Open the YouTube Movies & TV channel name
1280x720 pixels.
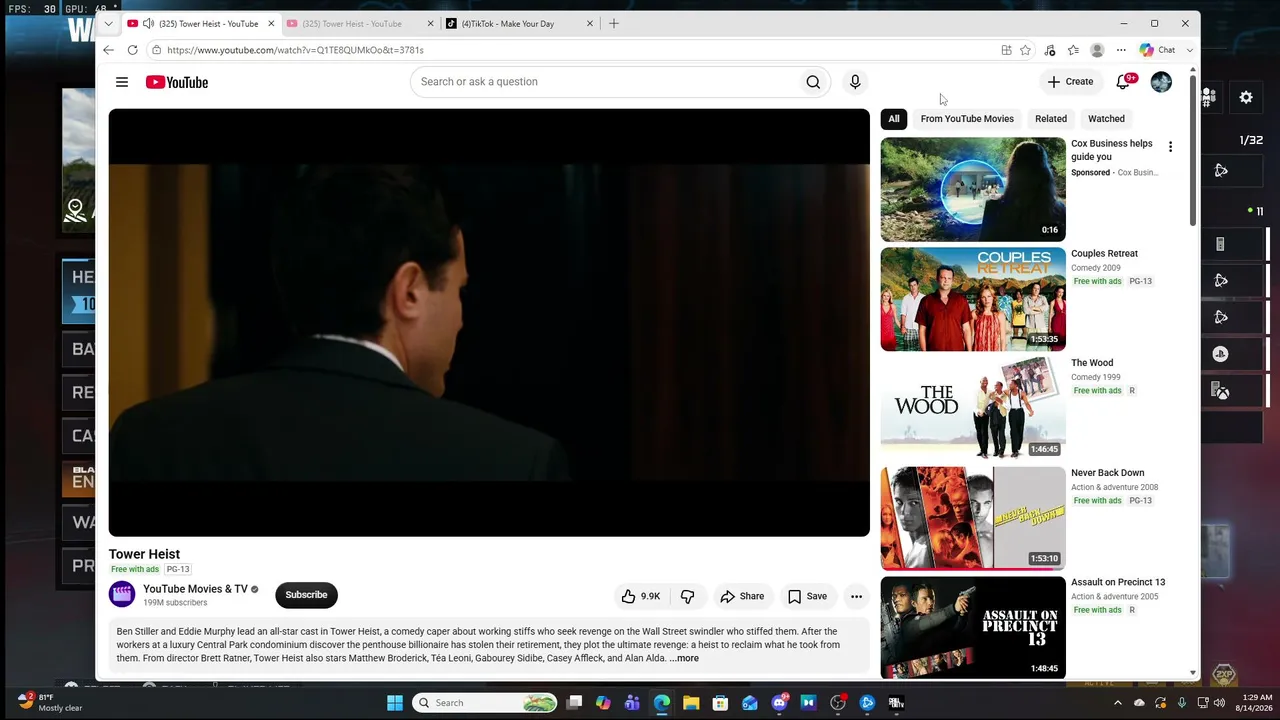[195, 589]
